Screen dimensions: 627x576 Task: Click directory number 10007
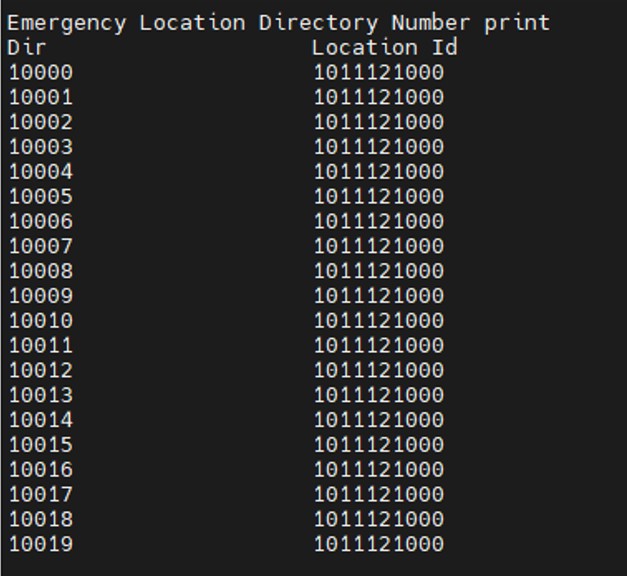pyautogui.click(x=41, y=246)
